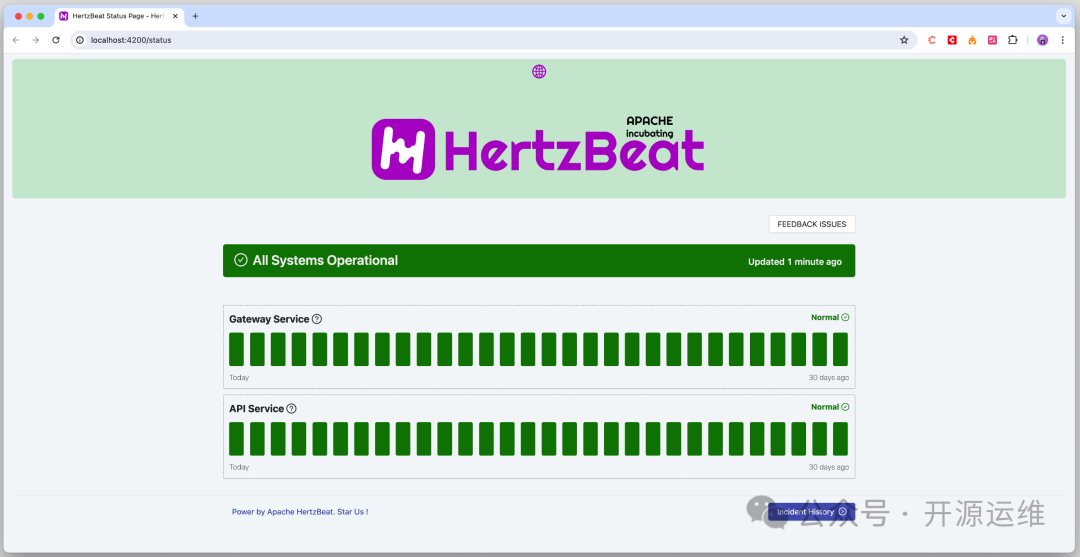Click the HertzBeat logo image
This screenshot has width=1080, height=557.
point(538,146)
